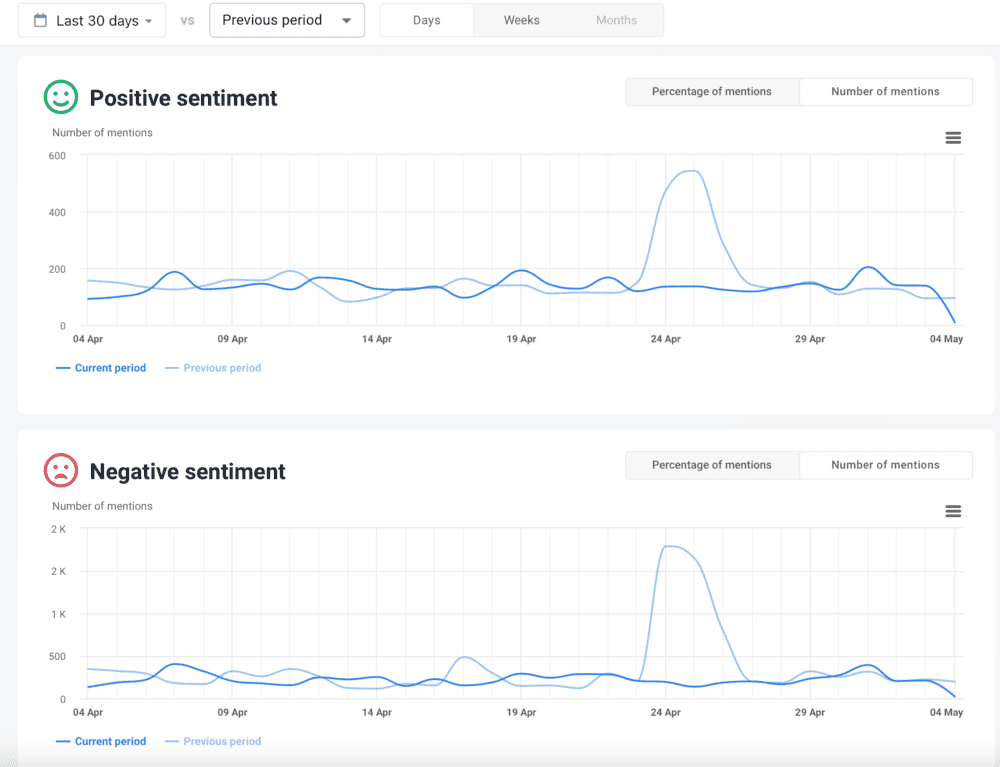Viewport: 1000px width, 767px height.
Task: Toggle Previous period series in Positive chart legend
Action: [x=213, y=368]
